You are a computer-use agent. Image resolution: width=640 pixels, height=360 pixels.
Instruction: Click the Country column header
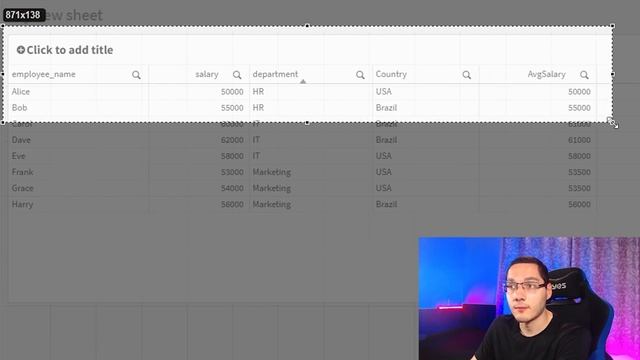click(x=391, y=74)
